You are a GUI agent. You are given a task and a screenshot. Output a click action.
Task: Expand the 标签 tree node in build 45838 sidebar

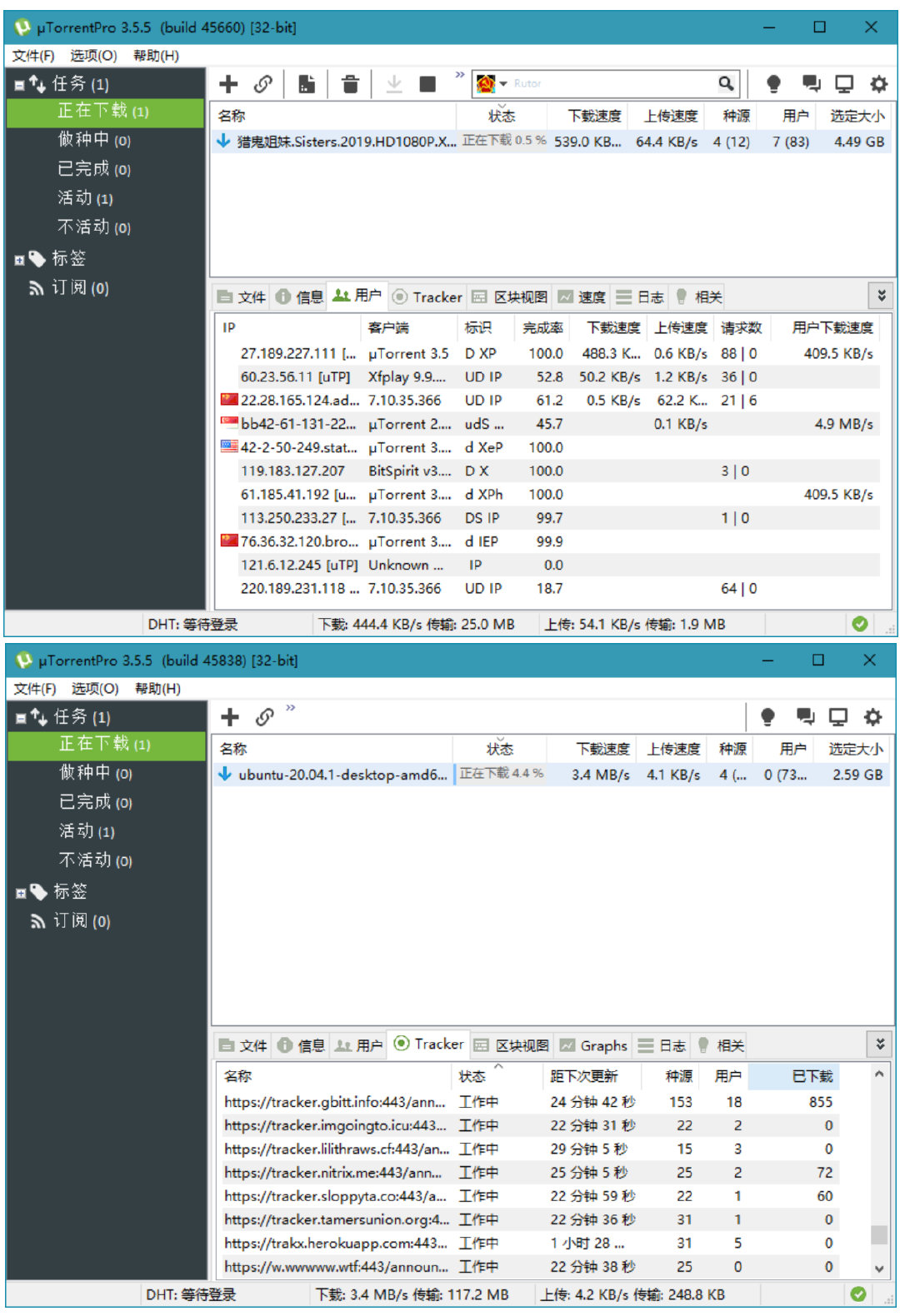pyautogui.click(x=21, y=894)
